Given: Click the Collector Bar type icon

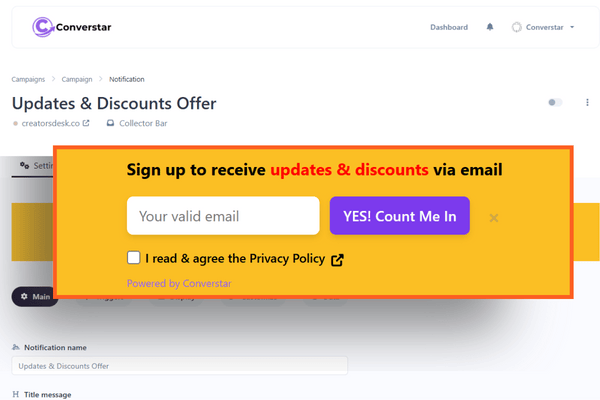Looking at the screenshot, I should 110,123.
